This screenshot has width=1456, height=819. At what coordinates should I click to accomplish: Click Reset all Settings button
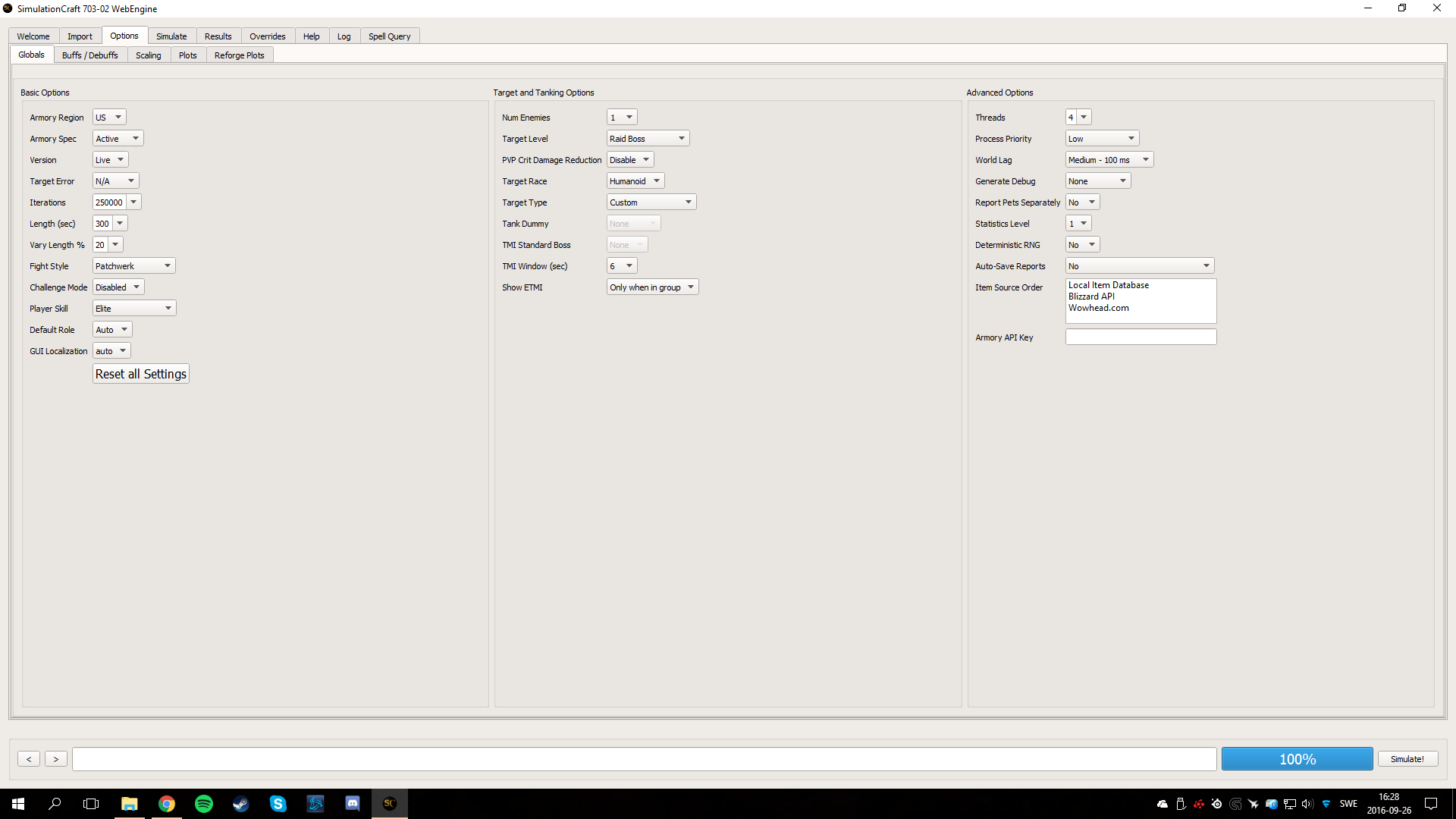141,374
